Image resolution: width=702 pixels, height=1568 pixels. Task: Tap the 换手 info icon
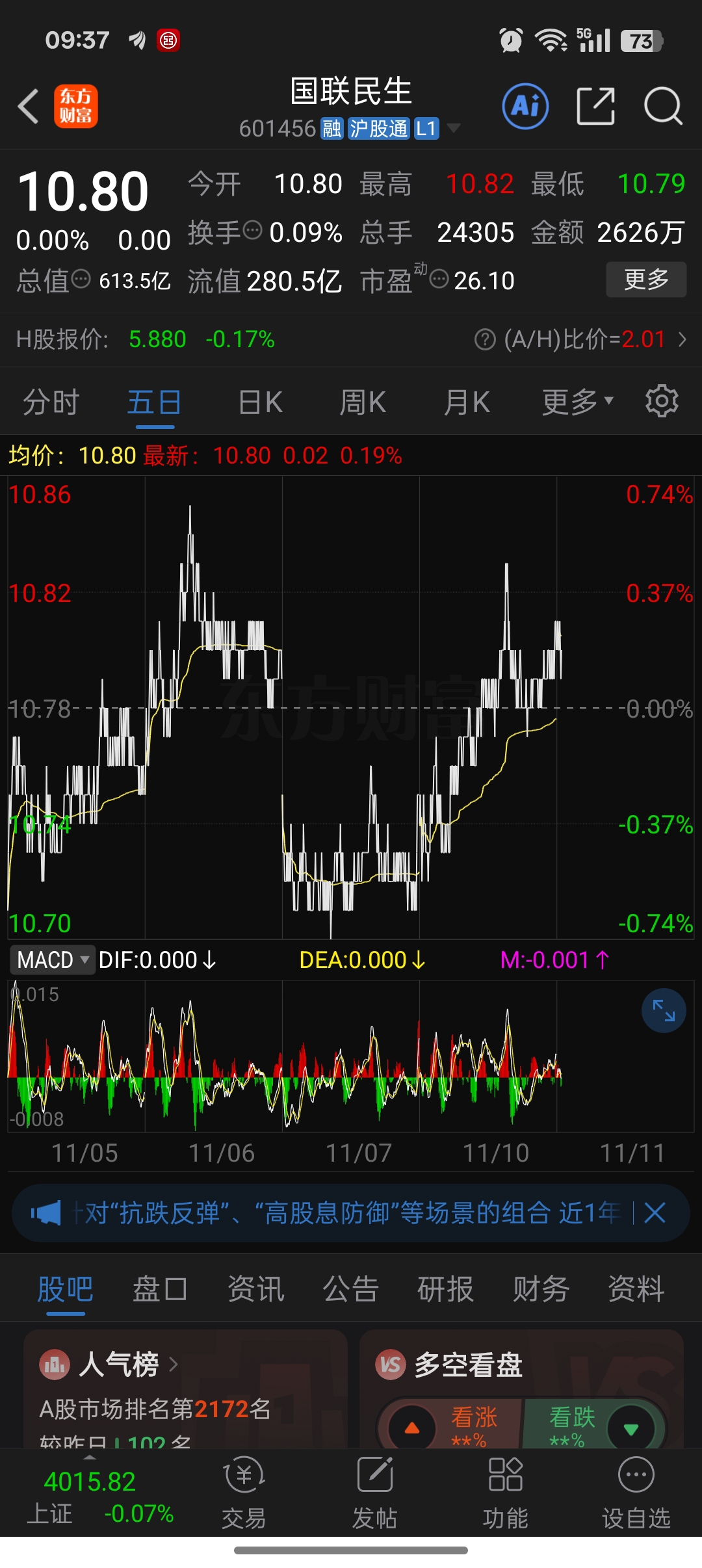[x=252, y=229]
